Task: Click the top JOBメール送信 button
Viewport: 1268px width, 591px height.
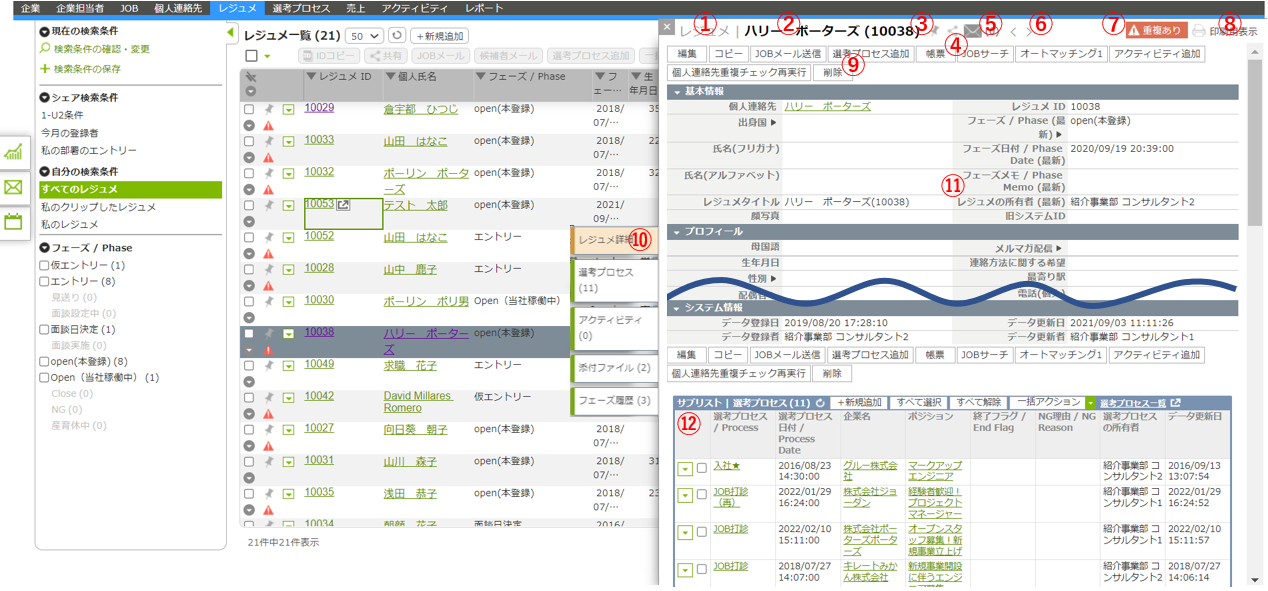Action: 787,54
